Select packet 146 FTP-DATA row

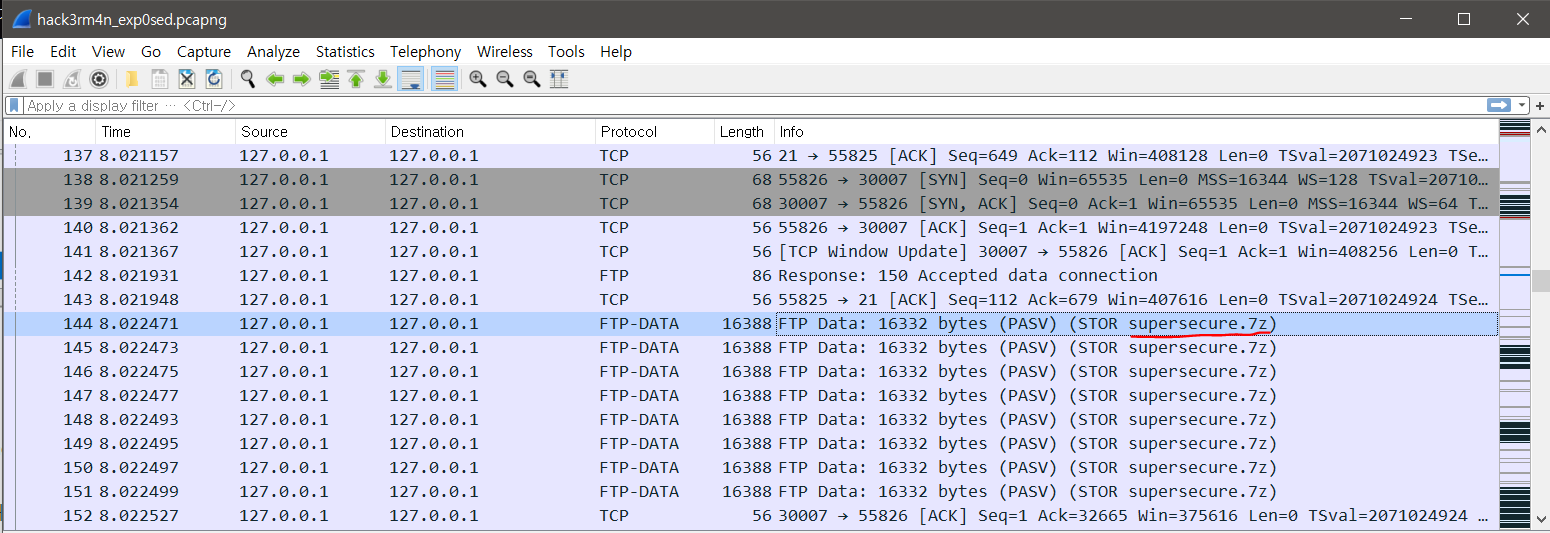pos(750,372)
